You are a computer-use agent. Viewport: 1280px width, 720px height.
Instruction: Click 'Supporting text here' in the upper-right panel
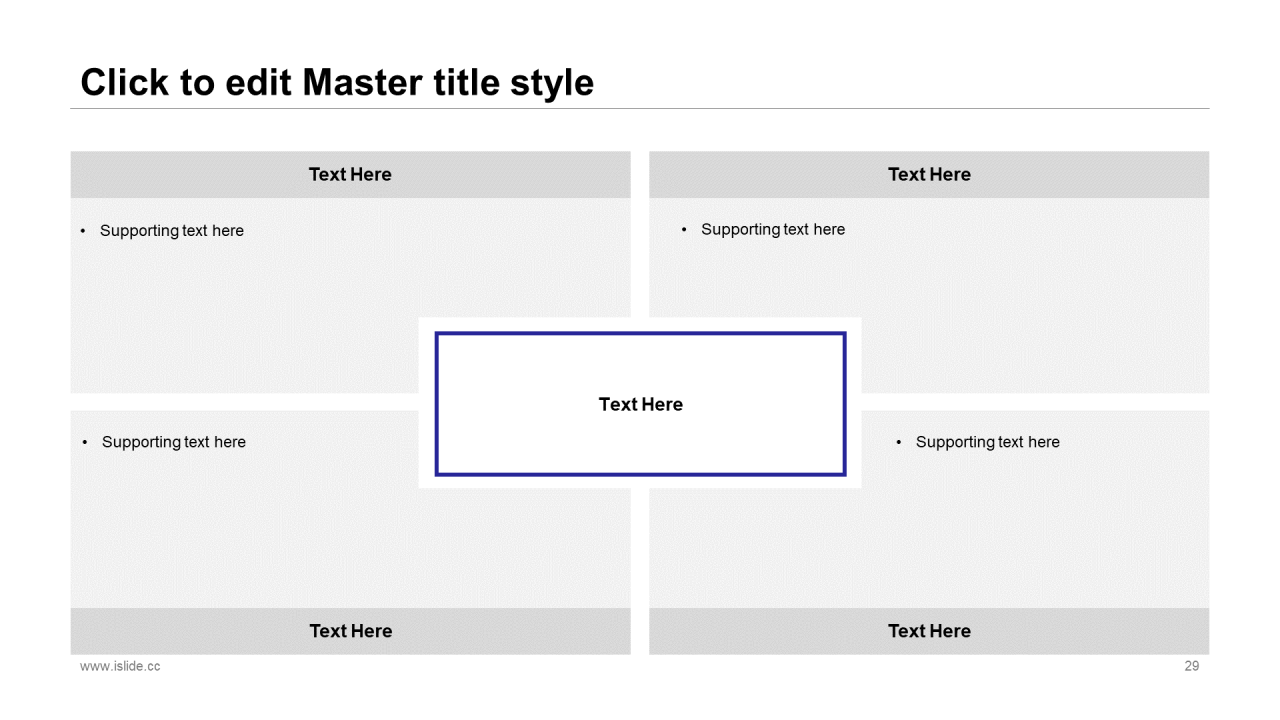click(x=773, y=229)
